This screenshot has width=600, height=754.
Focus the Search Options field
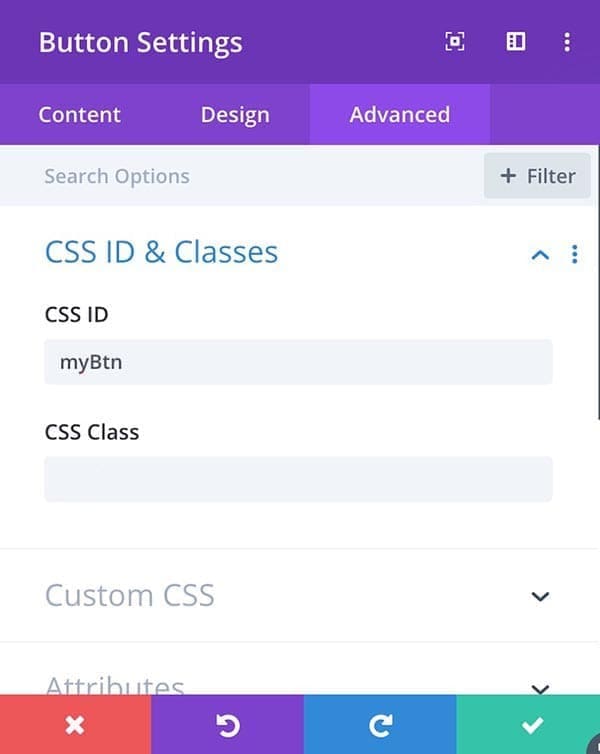(x=240, y=176)
